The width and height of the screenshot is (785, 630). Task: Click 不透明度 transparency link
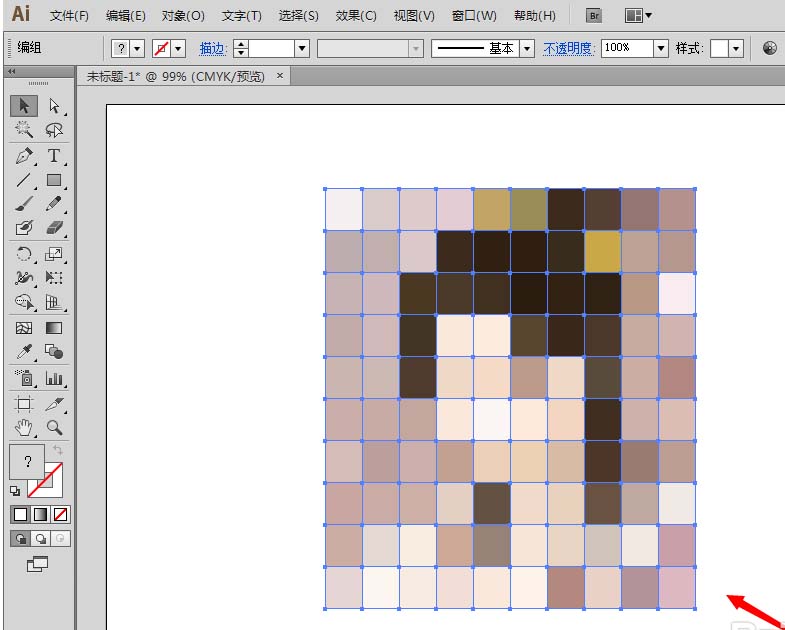pyautogui.click(x=569, y=49)
